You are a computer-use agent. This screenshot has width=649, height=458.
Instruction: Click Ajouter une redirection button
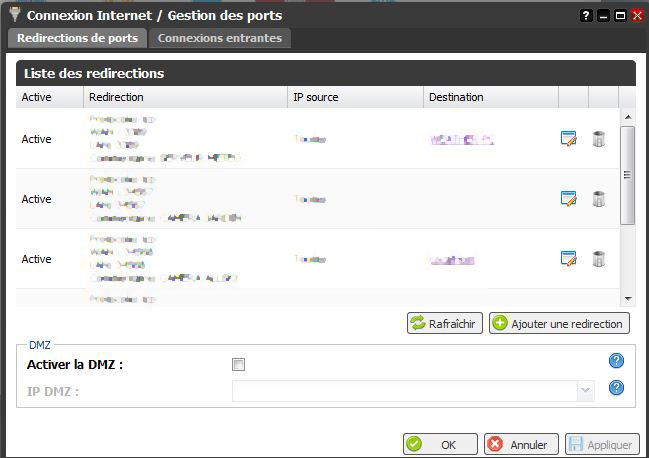click(x=559, y=323)
